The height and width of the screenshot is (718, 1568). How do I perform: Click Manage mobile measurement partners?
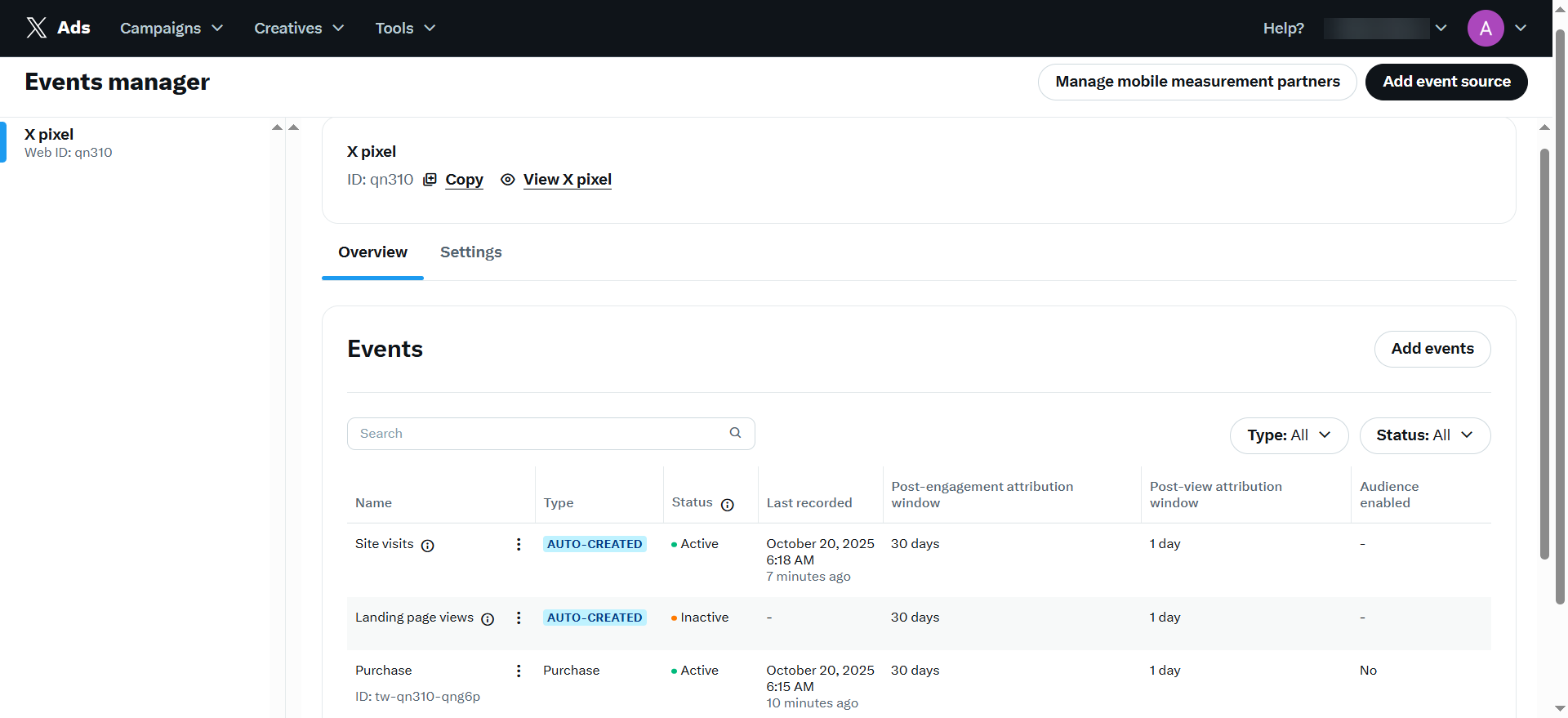pos(1197,82)
